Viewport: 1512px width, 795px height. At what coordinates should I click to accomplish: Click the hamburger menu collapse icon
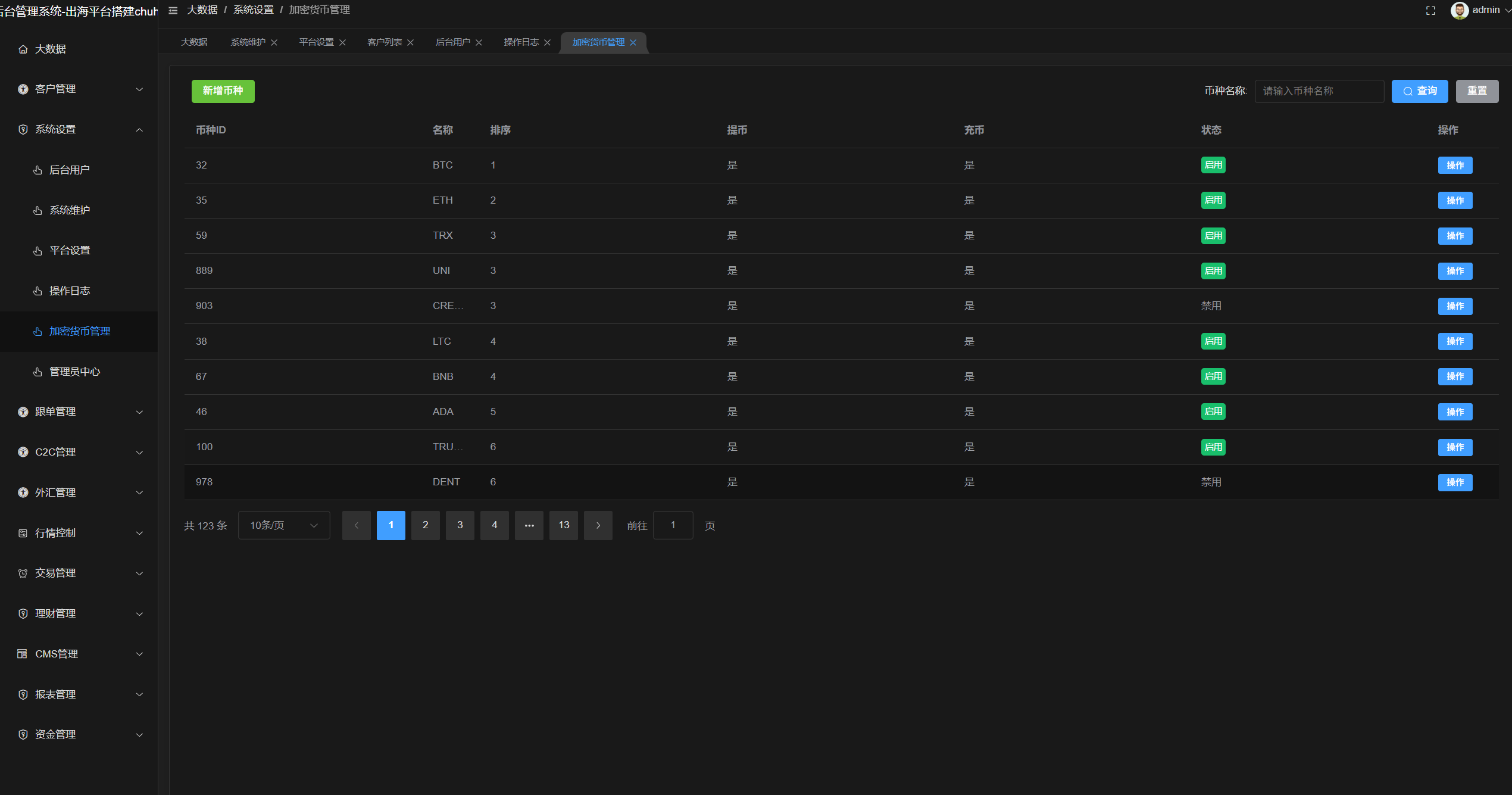coord(173,10)
